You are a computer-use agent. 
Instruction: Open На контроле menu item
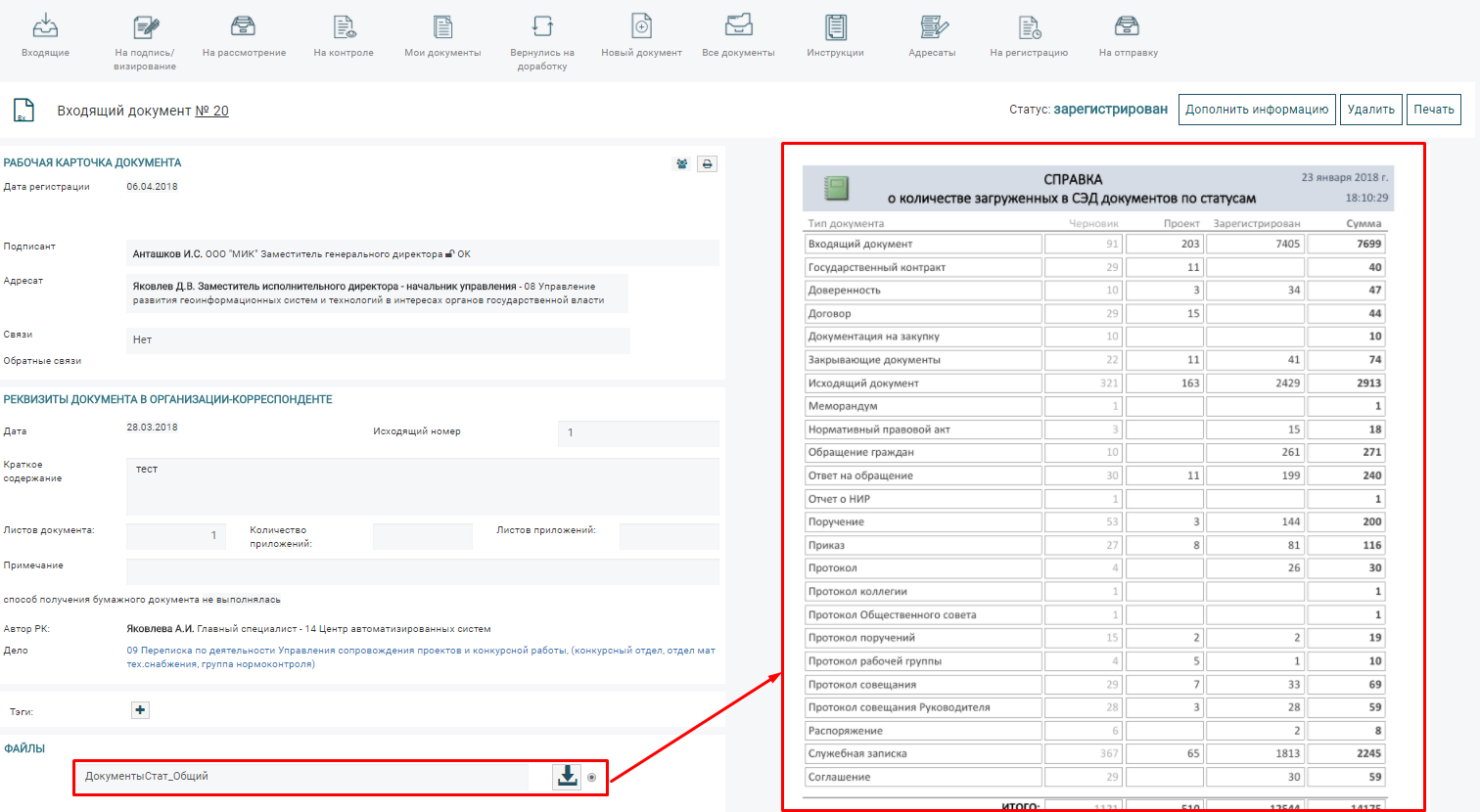344,36
